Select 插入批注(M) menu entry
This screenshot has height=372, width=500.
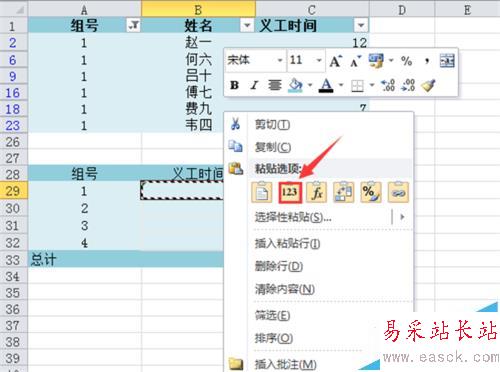pos(286,364)
